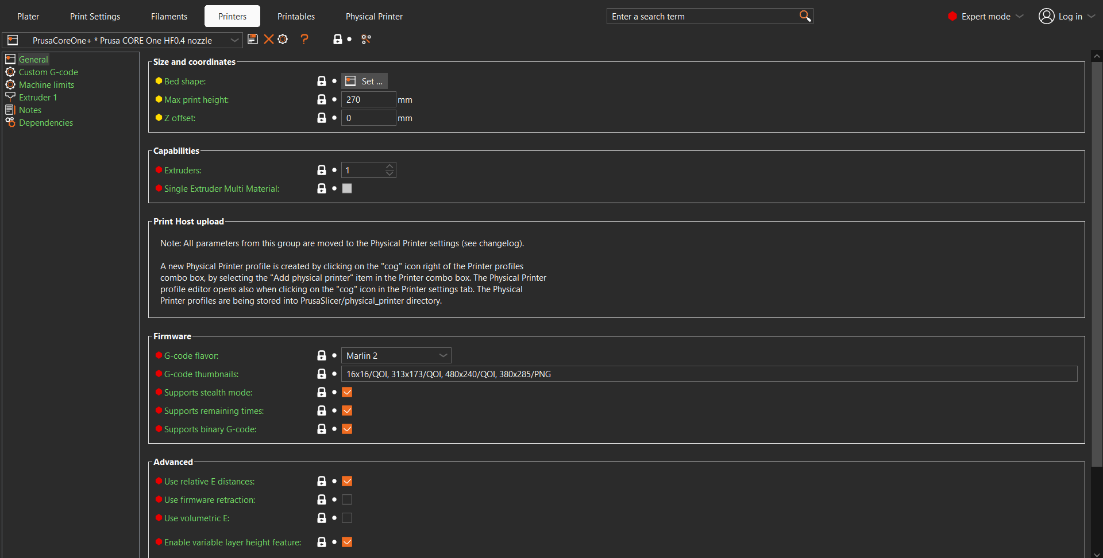The height and width of the screenshot is (558, 1103).
Task: Disable variable layer height feature checkbox
Action: [x=347, y=543]
